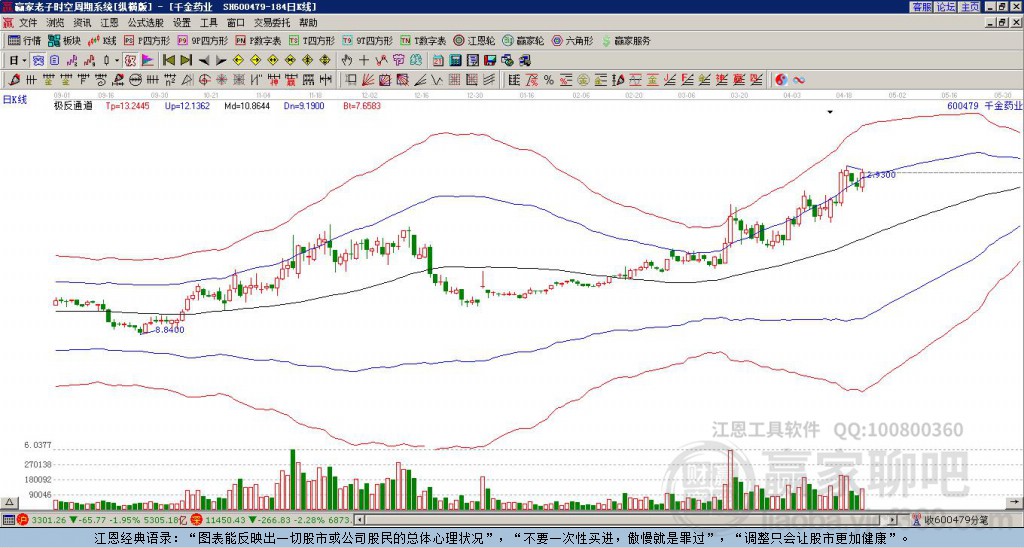This screenshot has height=548, width=1024.
Task: Switch to K线 candlestick chart
Action: point(102,40)
